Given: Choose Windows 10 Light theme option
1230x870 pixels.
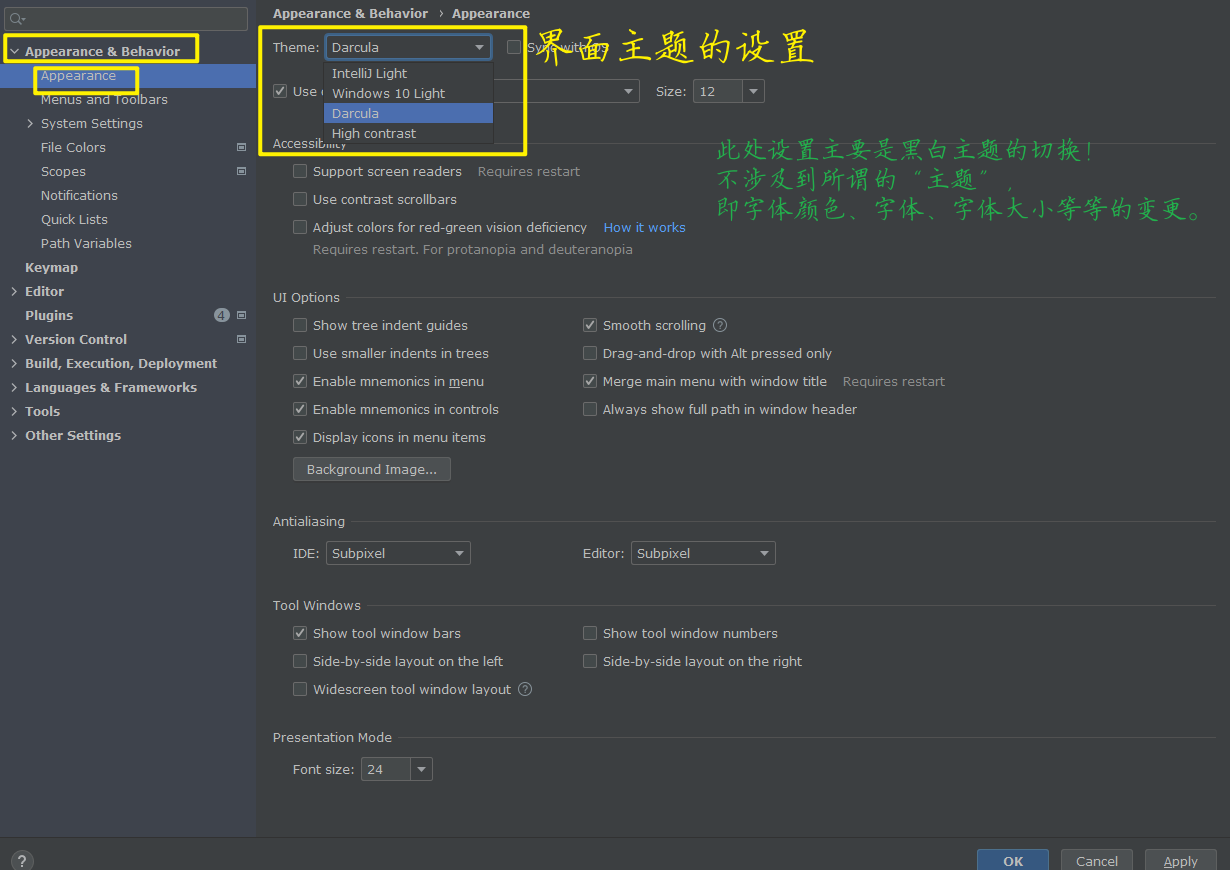Looking at the screenshot, I should coord(408,93).
